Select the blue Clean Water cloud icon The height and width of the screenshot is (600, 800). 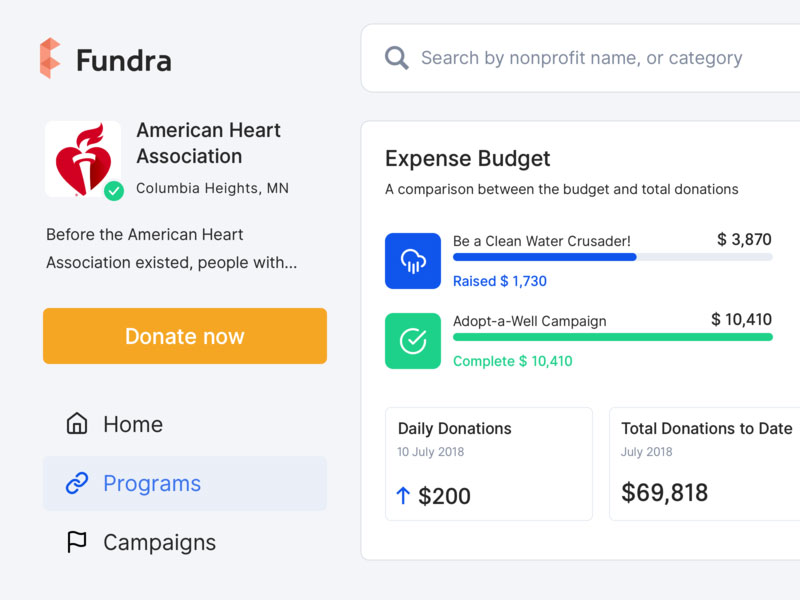point(413,261)
